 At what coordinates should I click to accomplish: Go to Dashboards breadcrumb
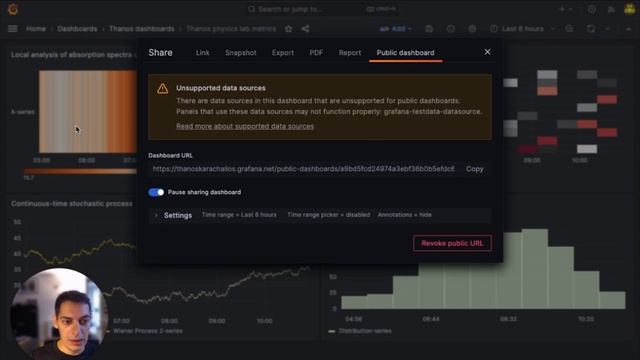coord(77,29)
